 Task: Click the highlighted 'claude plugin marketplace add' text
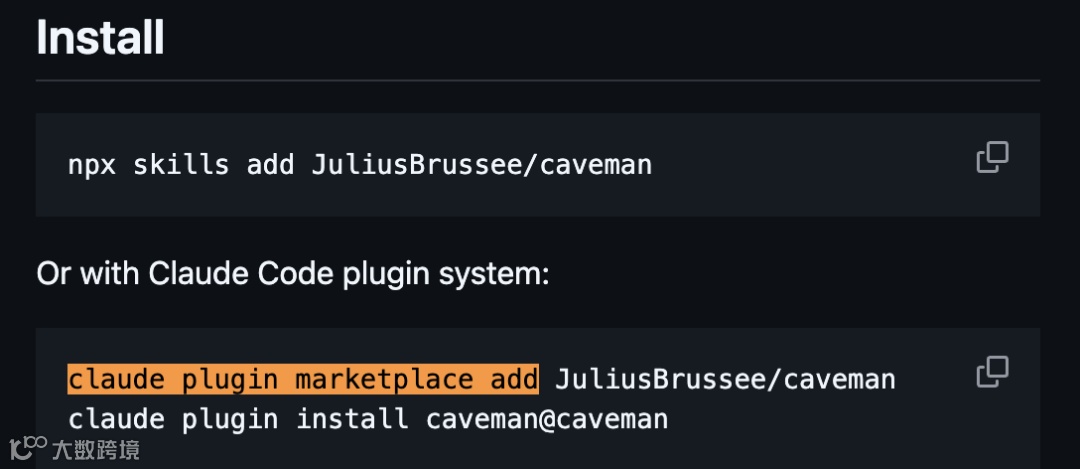(303, 379)
